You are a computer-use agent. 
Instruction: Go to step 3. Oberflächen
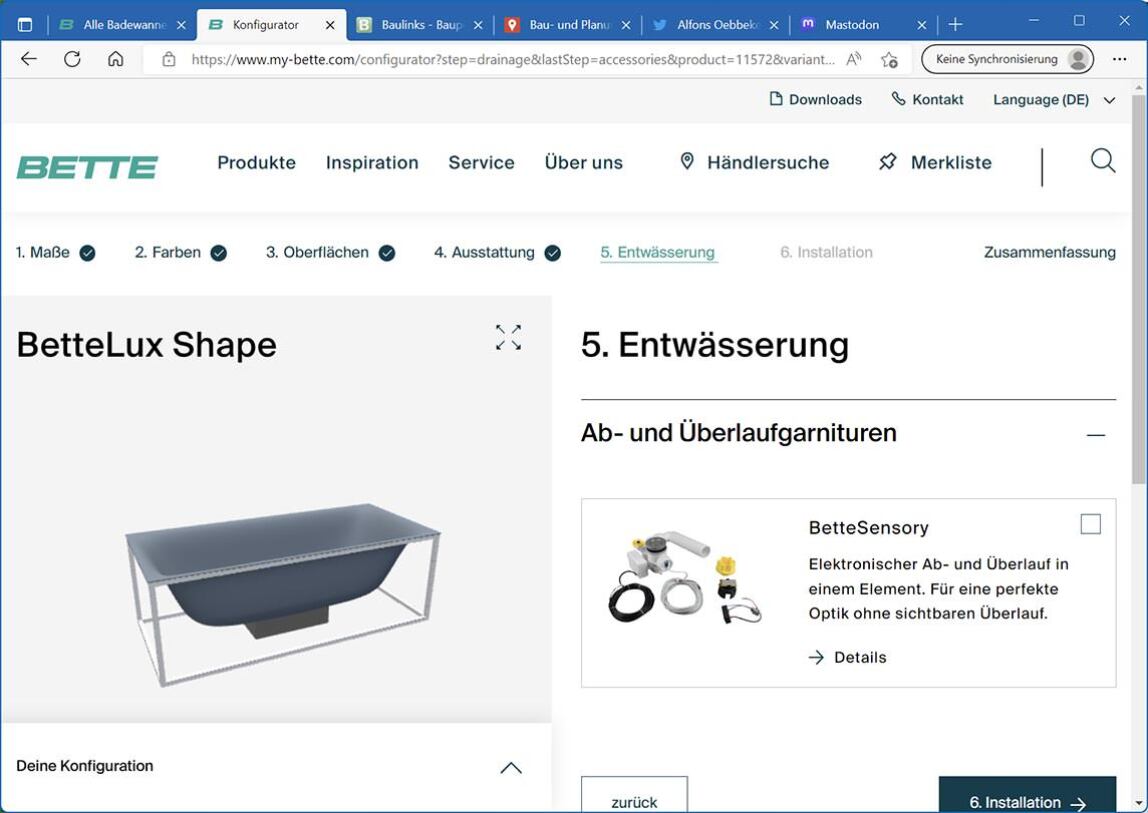317,253
